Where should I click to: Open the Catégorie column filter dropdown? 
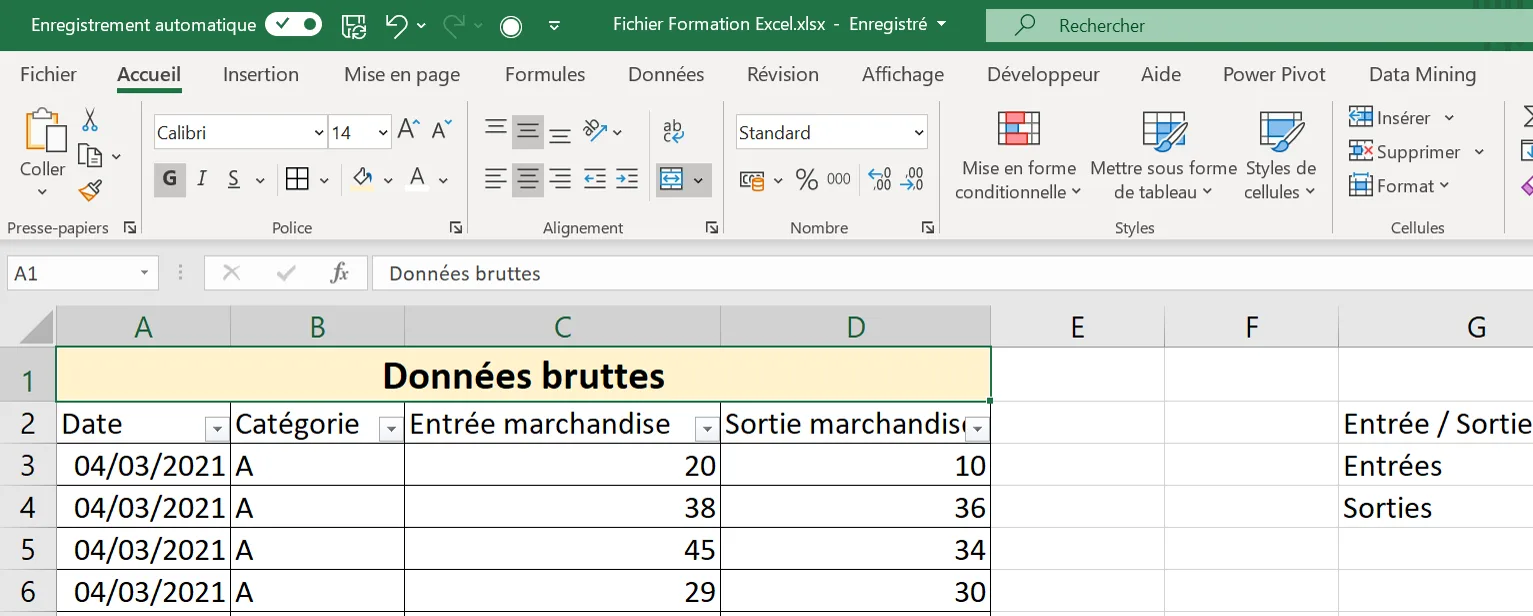(x=390, y=430)
